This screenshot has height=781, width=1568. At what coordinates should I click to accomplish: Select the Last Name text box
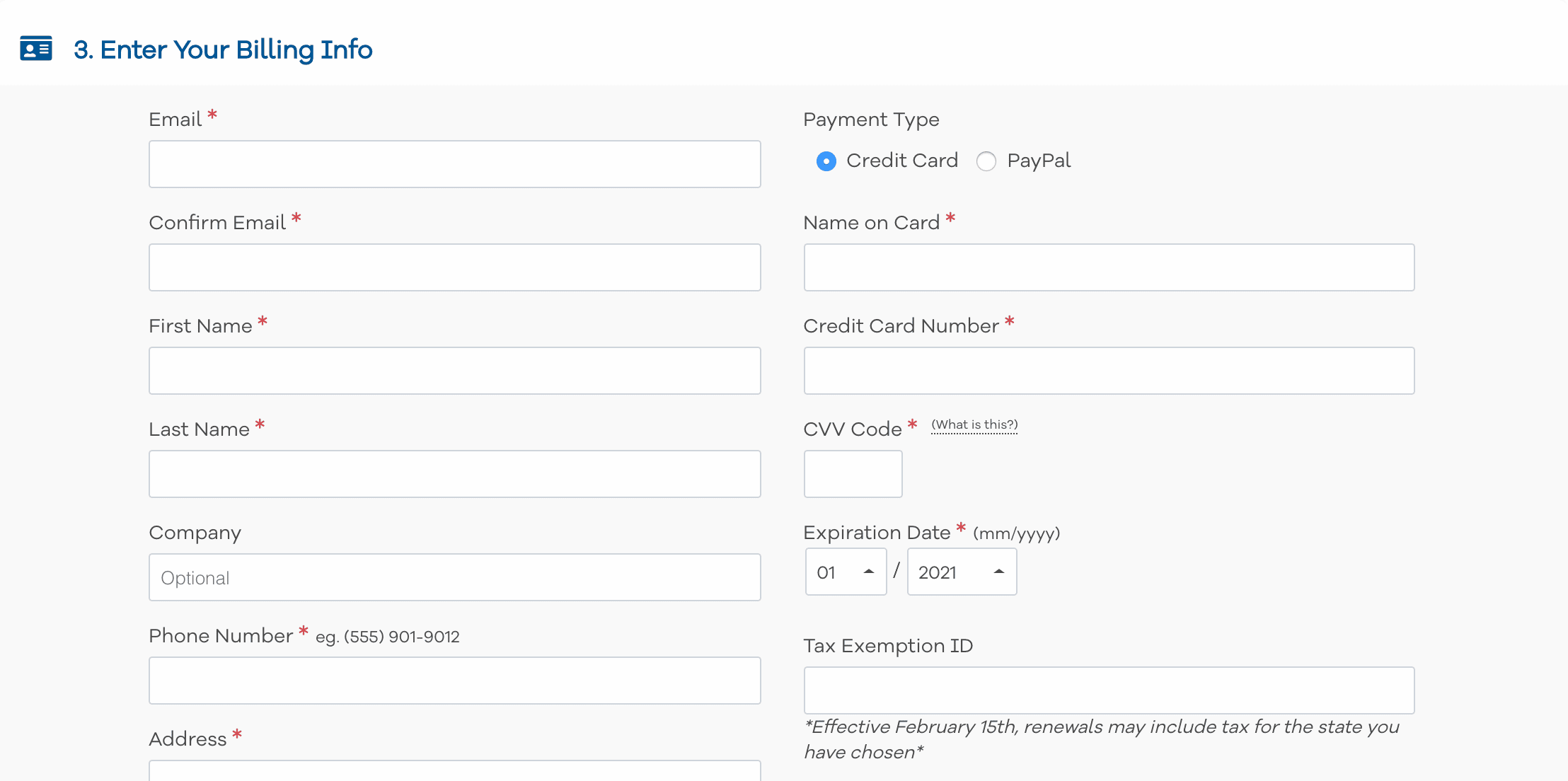point(454,474)
